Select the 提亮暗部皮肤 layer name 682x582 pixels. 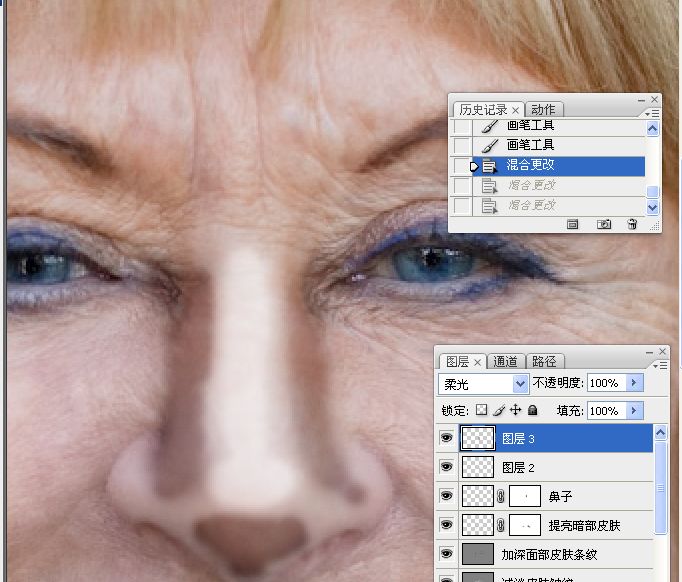click(584, 525)
